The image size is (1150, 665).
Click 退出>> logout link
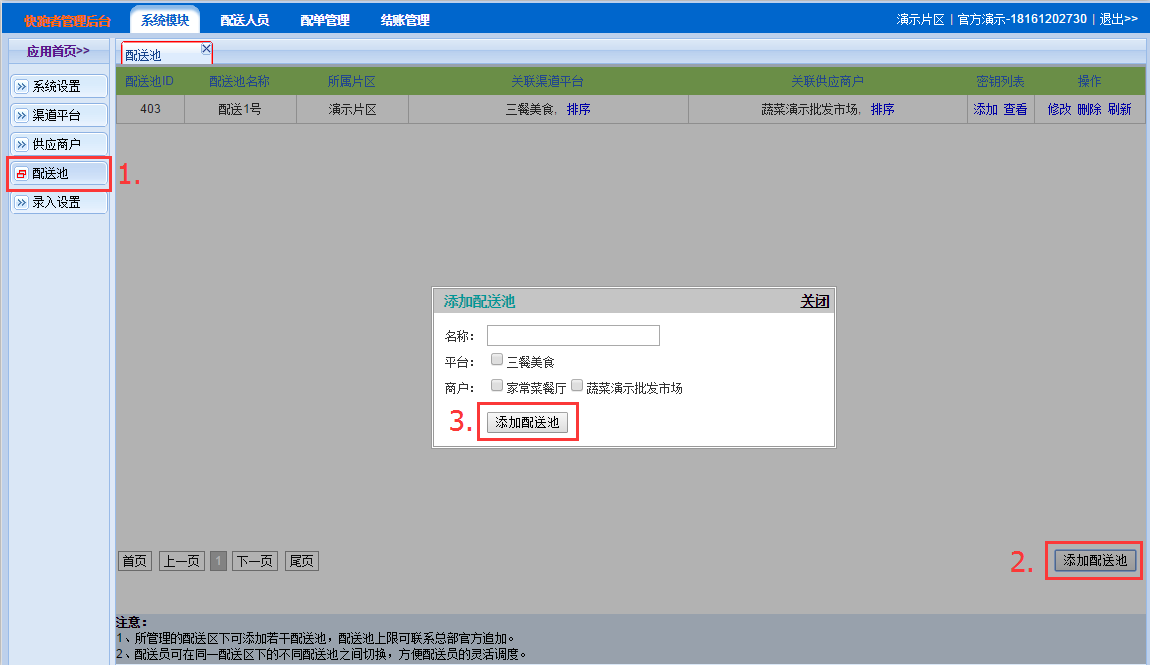point(1118,20)
